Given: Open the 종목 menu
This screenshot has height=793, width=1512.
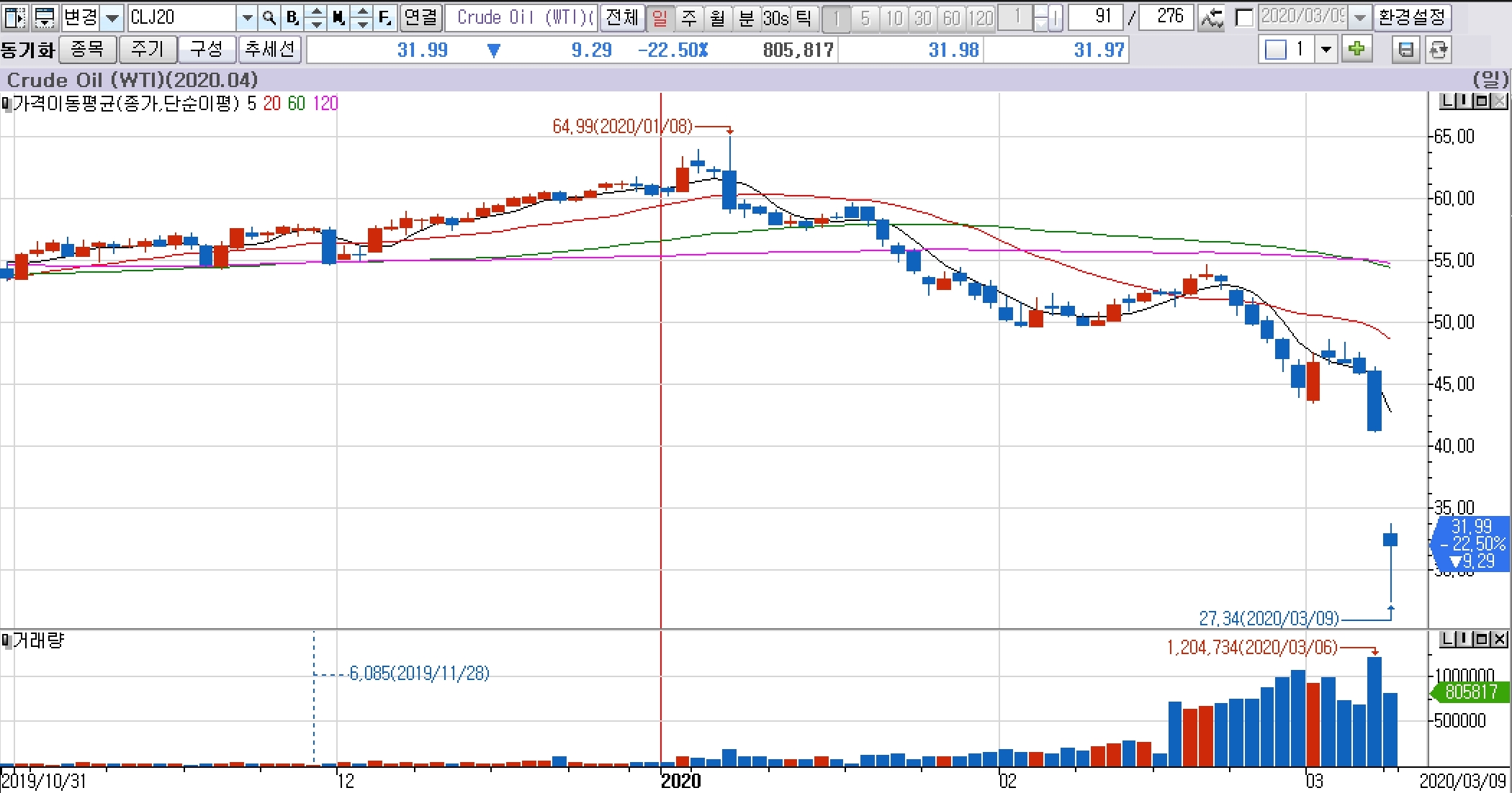Looking at the screenshot, I should pyautogui.click(x=87, y=50).
